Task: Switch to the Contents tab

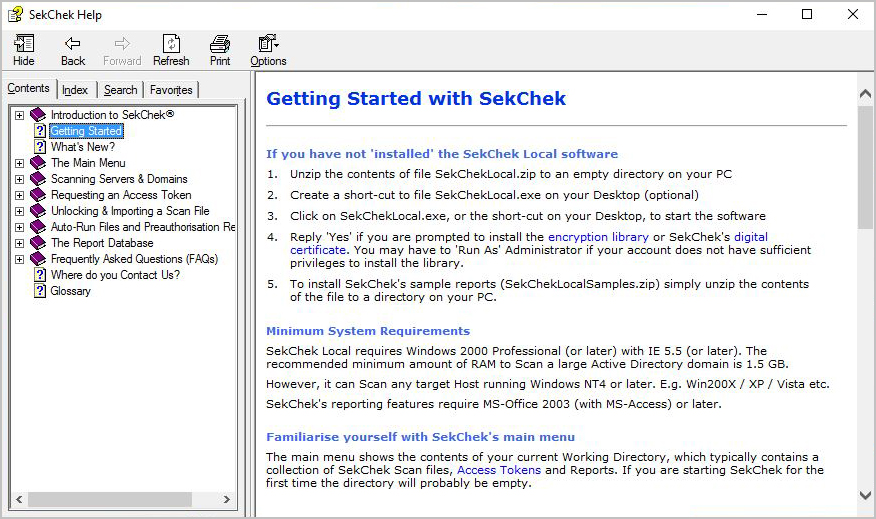Action: tap(28, 88)
